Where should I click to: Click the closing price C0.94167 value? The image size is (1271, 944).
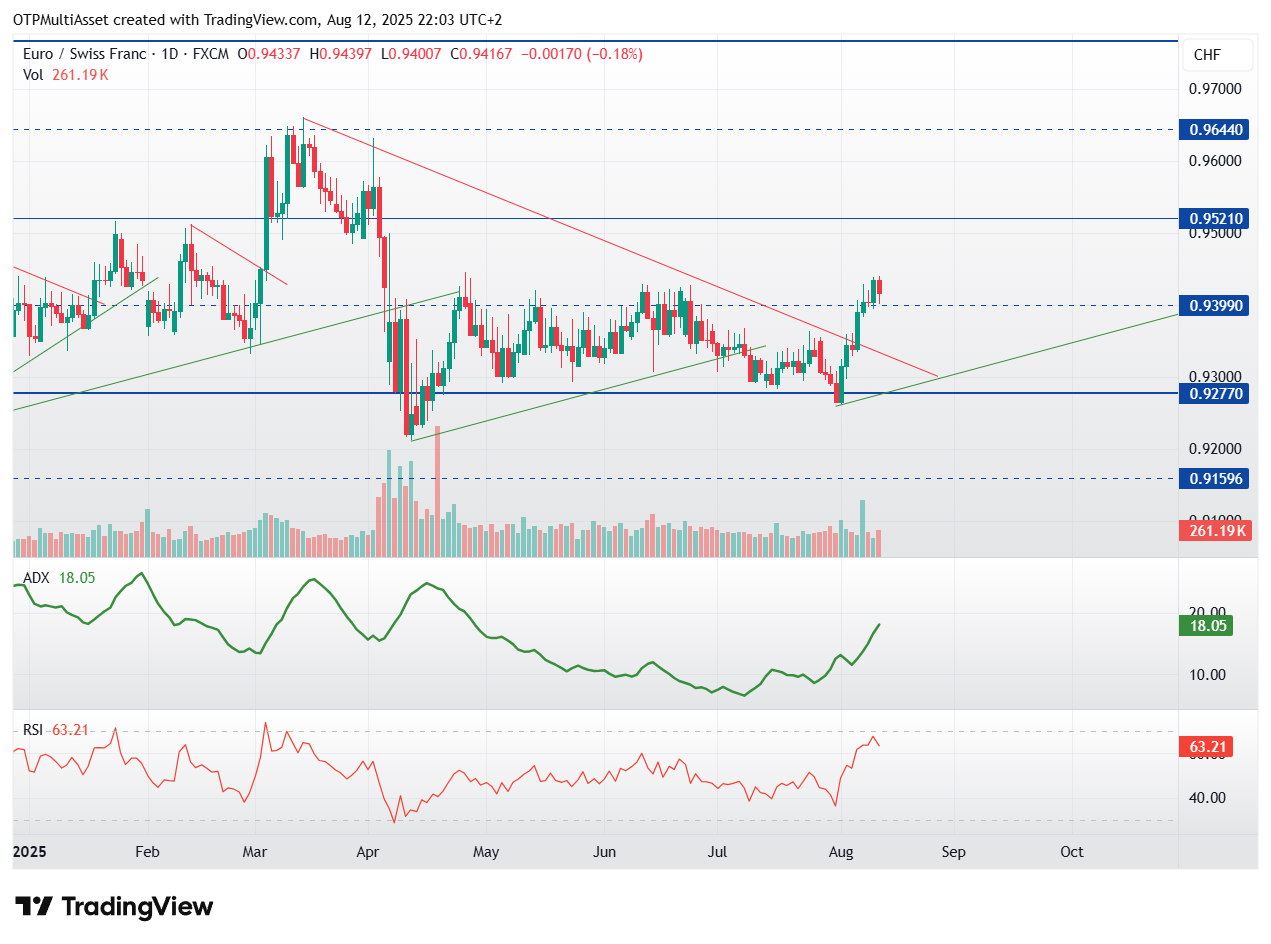tap(483, 54)
